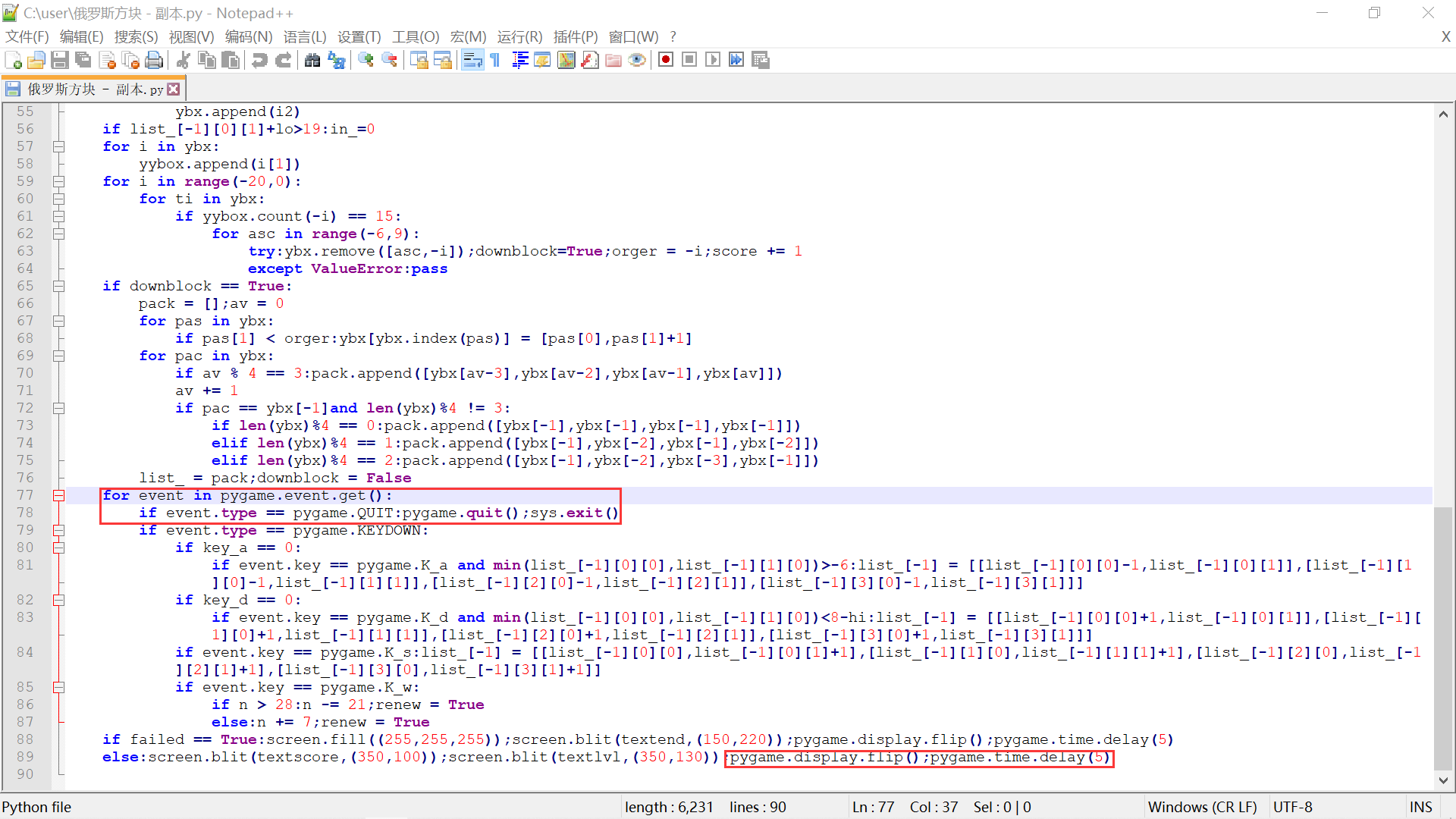Cut selected text with scissors icon
Image resolution: width=1456 pixels, height=819 pixels.
click(183, 60)
